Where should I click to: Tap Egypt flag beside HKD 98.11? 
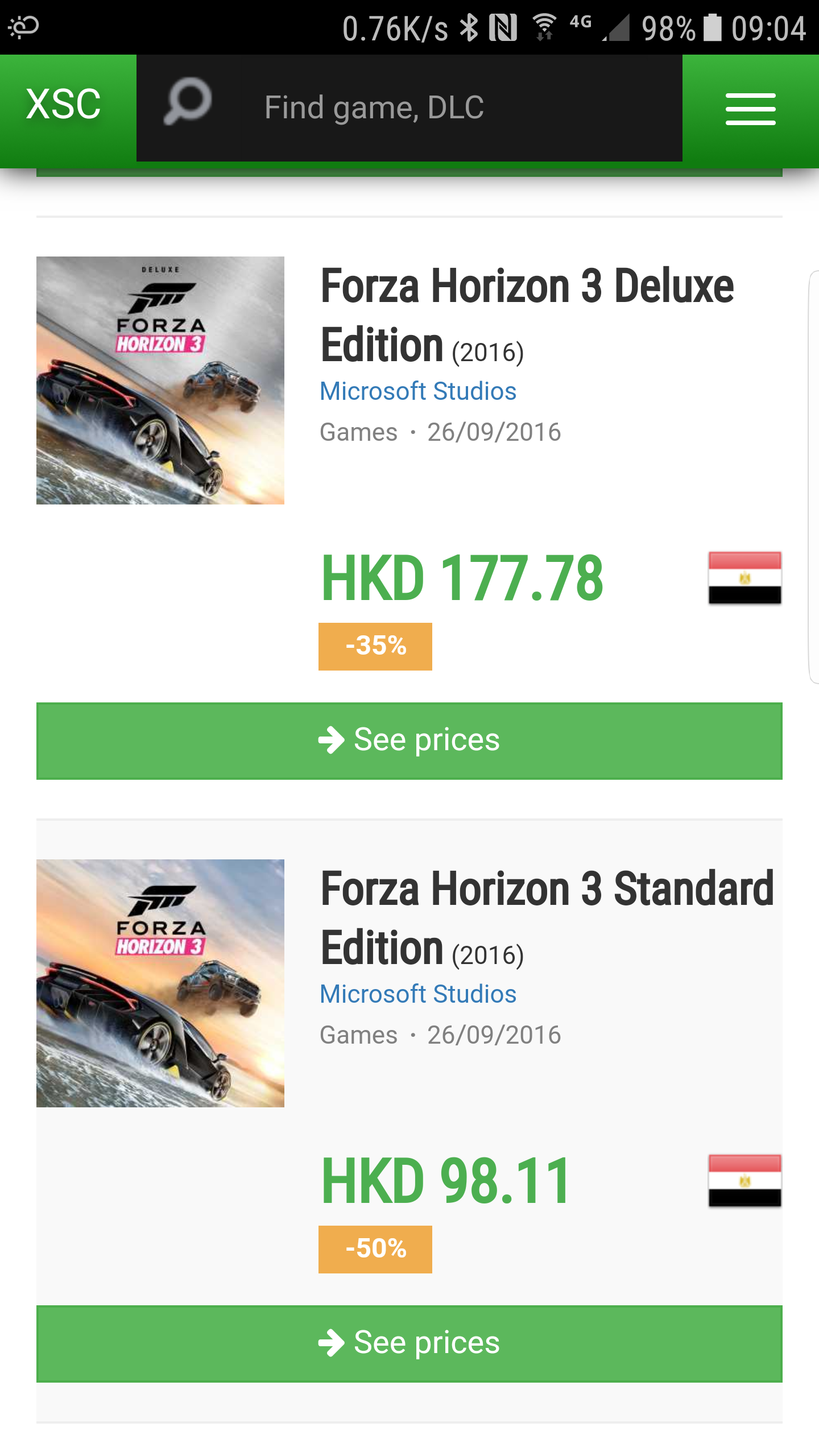tap(744, 1181)
